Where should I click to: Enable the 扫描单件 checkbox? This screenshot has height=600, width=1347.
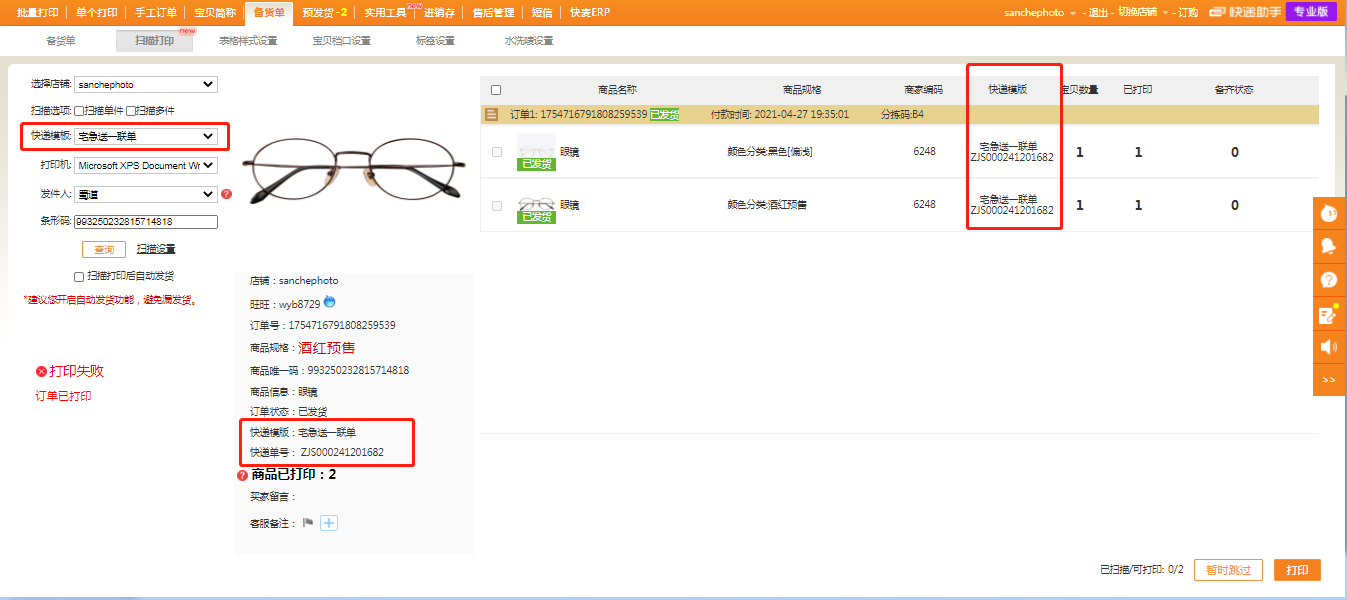(x=79, y=111)
